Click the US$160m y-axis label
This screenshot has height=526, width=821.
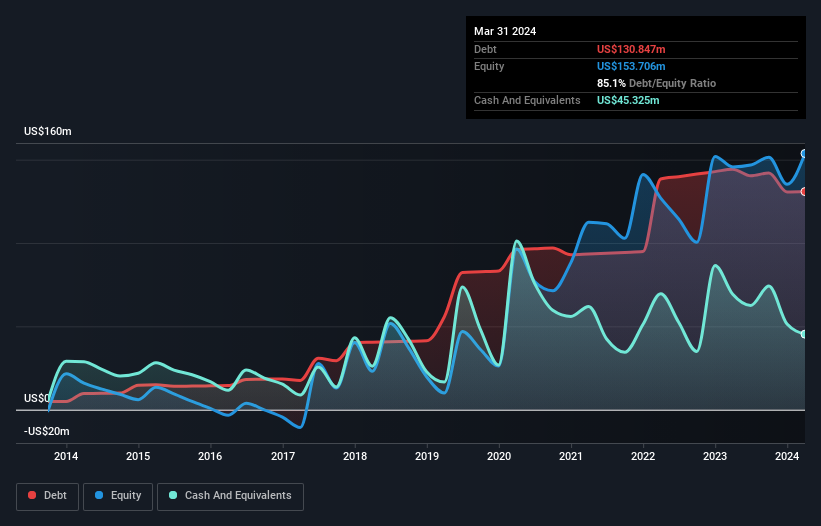click(48, 131)
